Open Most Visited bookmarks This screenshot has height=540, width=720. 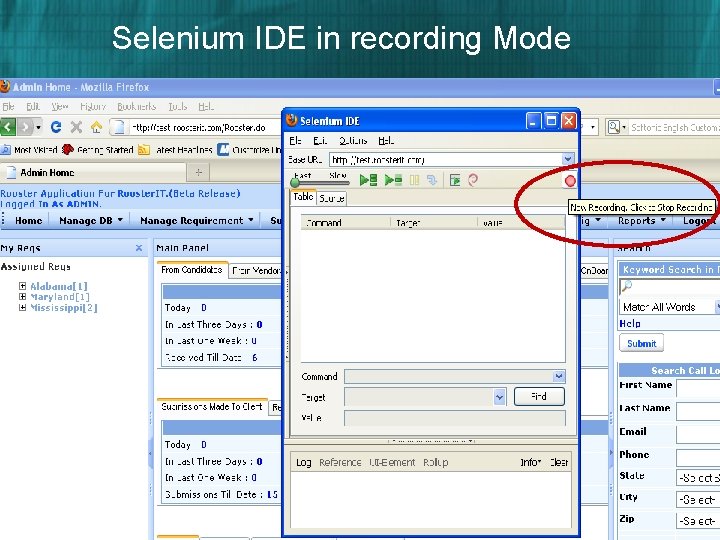[29, 150]
